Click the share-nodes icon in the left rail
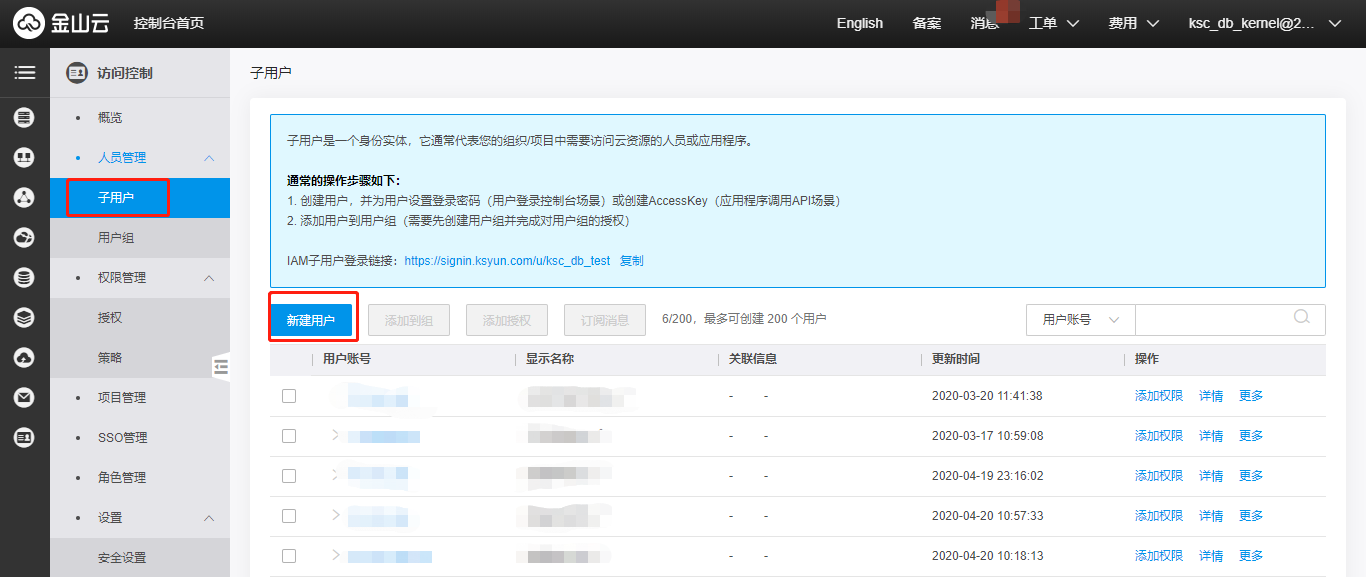Viewport: 1366px width, 577px height. [24, 197]
